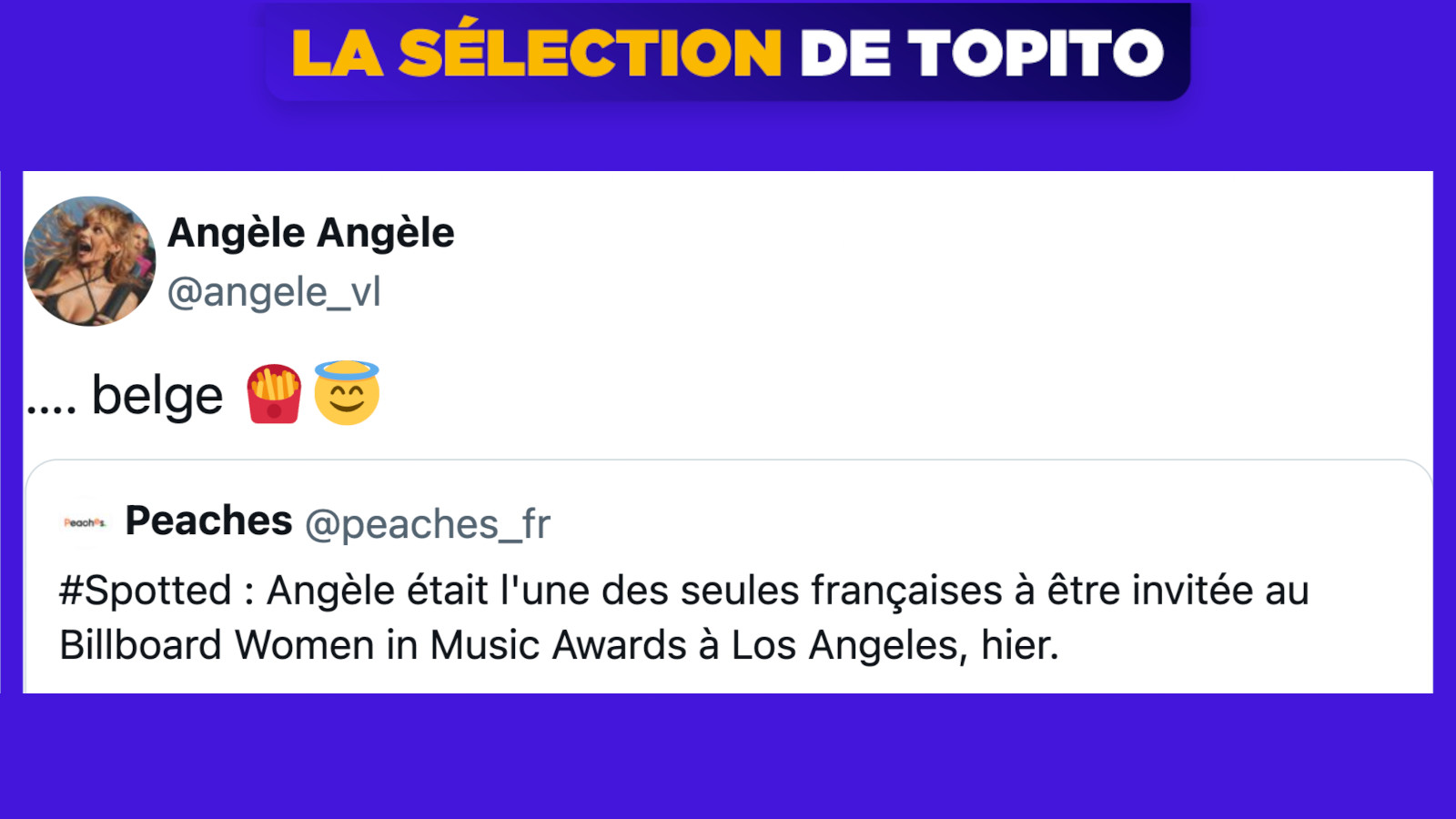Click Angèle's round profile picture

(89, 261)
